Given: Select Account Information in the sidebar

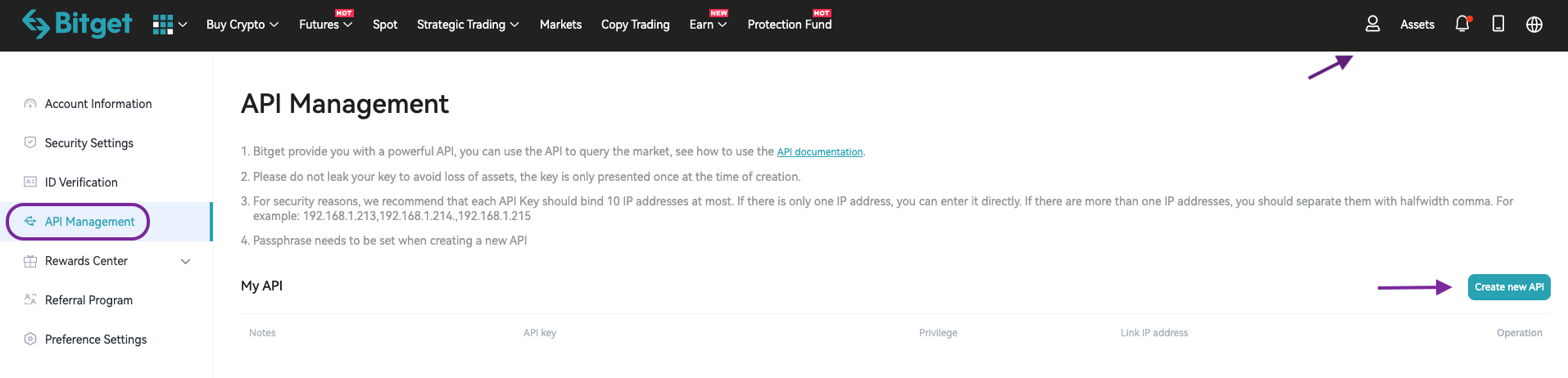Looking at the screenshot, I should [x=98, y=104].
